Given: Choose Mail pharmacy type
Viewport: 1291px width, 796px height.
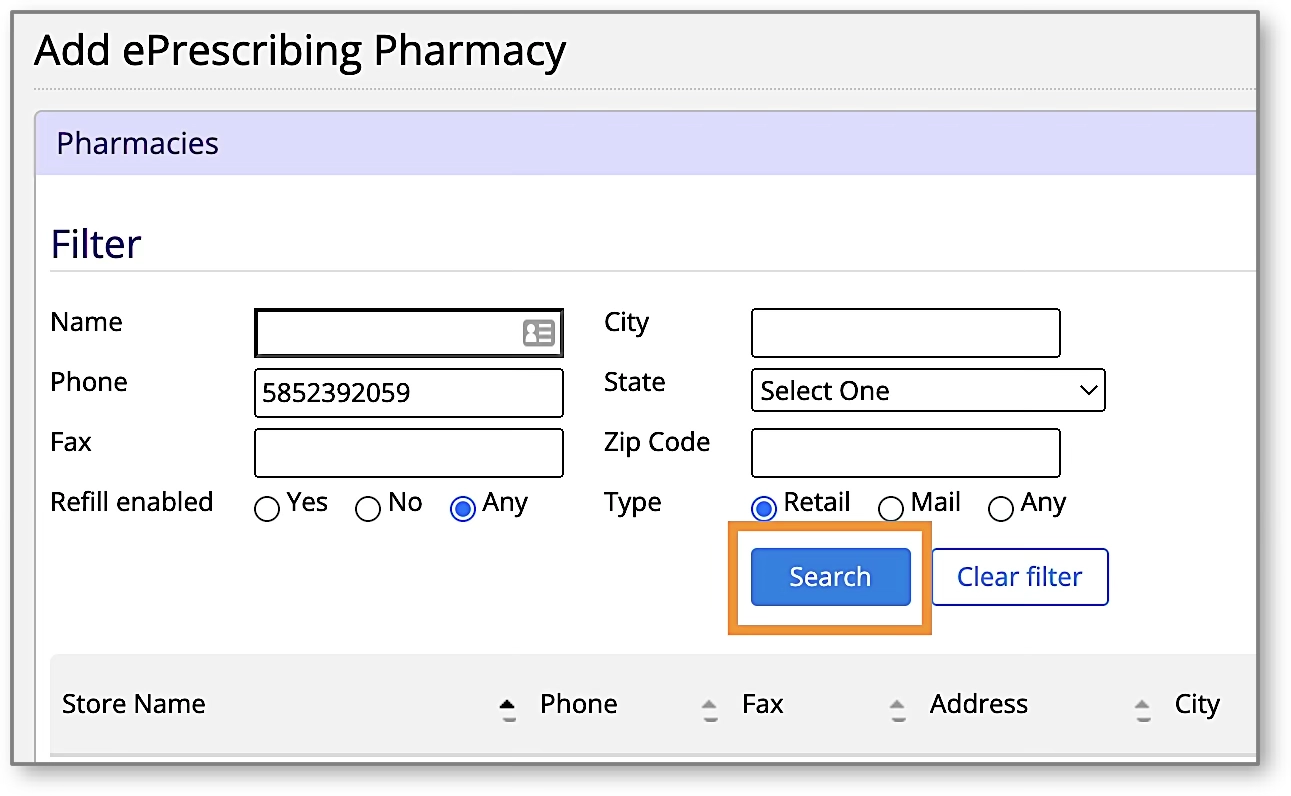Looking at the screenshot, I should click(x=890, y=509).
